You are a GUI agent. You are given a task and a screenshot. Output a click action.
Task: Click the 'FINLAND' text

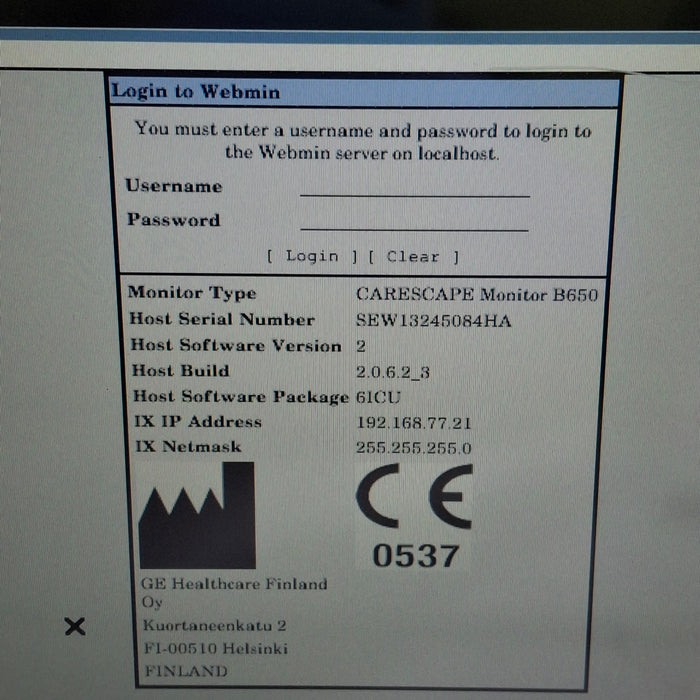pos(186,671)
